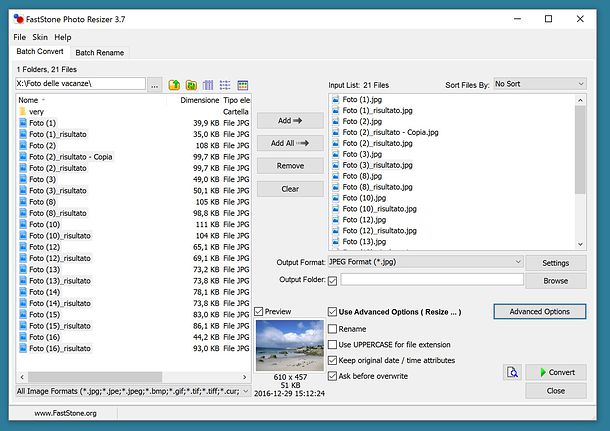Open the conversion preview magnifier icon
The image size is (610, 431).
coord(512,372)
